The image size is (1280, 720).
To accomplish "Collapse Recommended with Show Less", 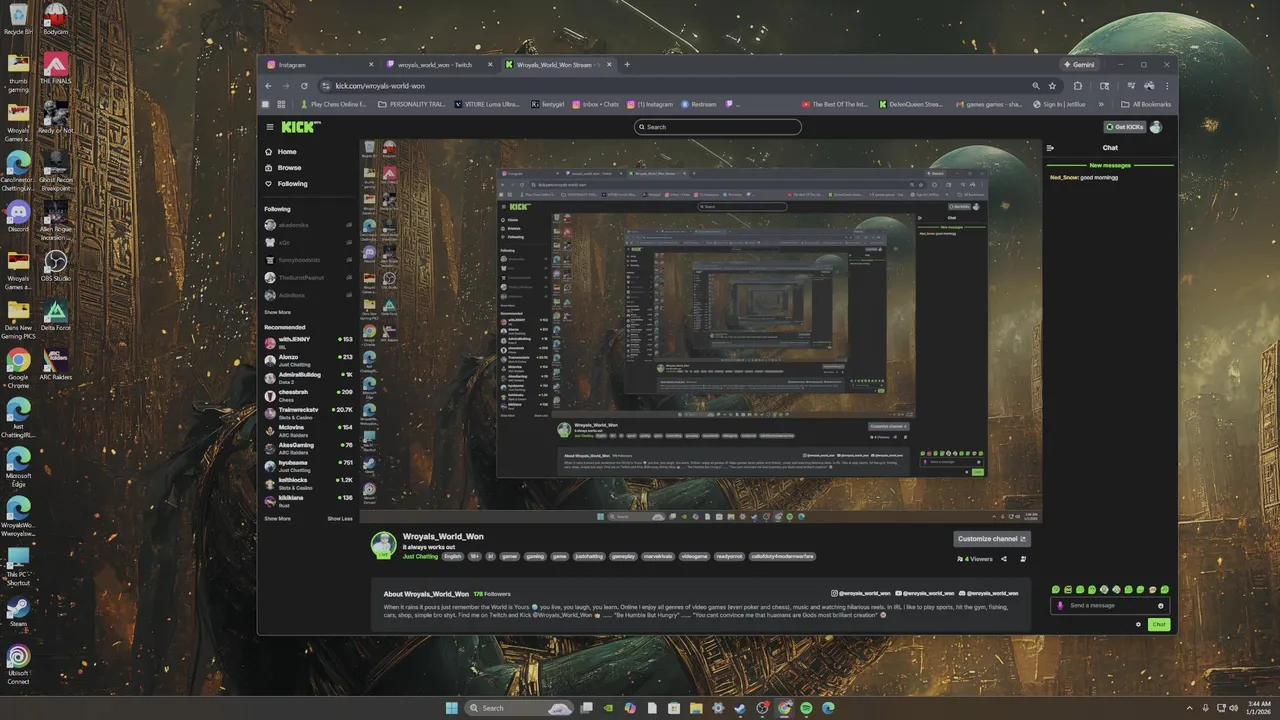I will click(x=340, y=518).
